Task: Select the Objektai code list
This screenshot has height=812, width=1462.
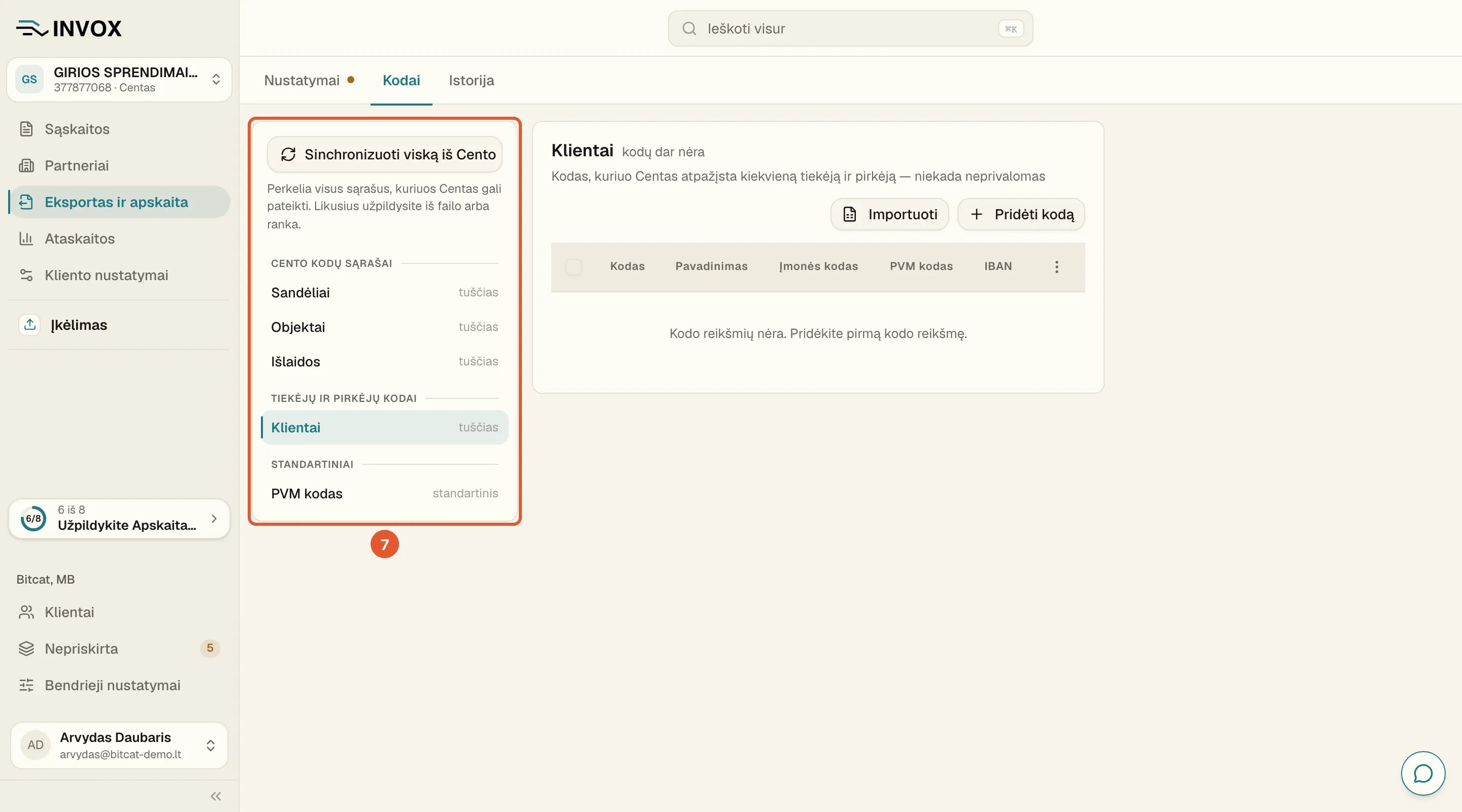Action: 385,327
